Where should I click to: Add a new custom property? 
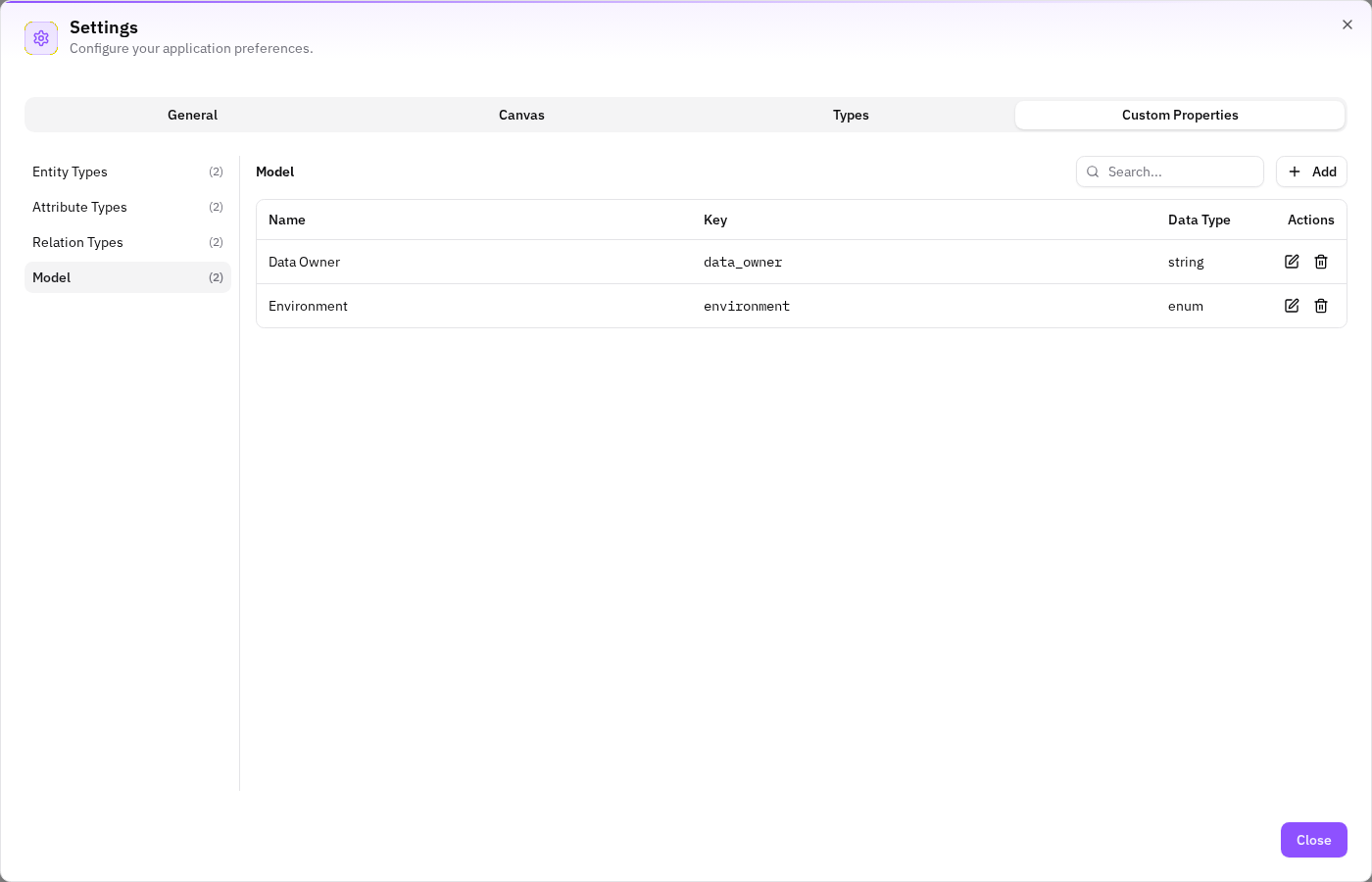[x=1311, y=171]
